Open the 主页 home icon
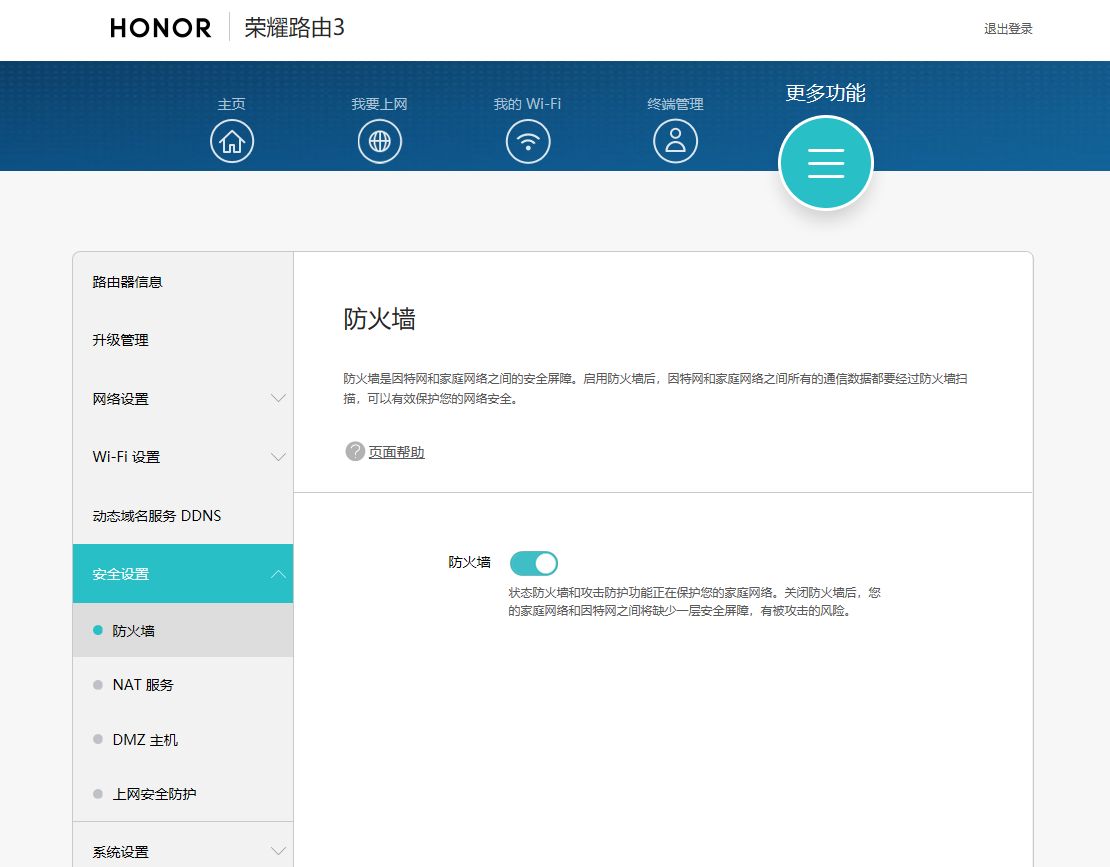The width and height of the screenshot is (1110, 867). click(231, 142)
